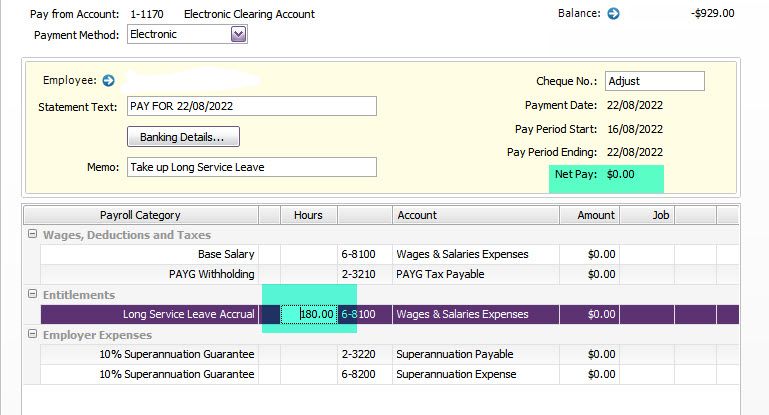
Task: Click the Employee arrow icon
Action: (108, 80)
